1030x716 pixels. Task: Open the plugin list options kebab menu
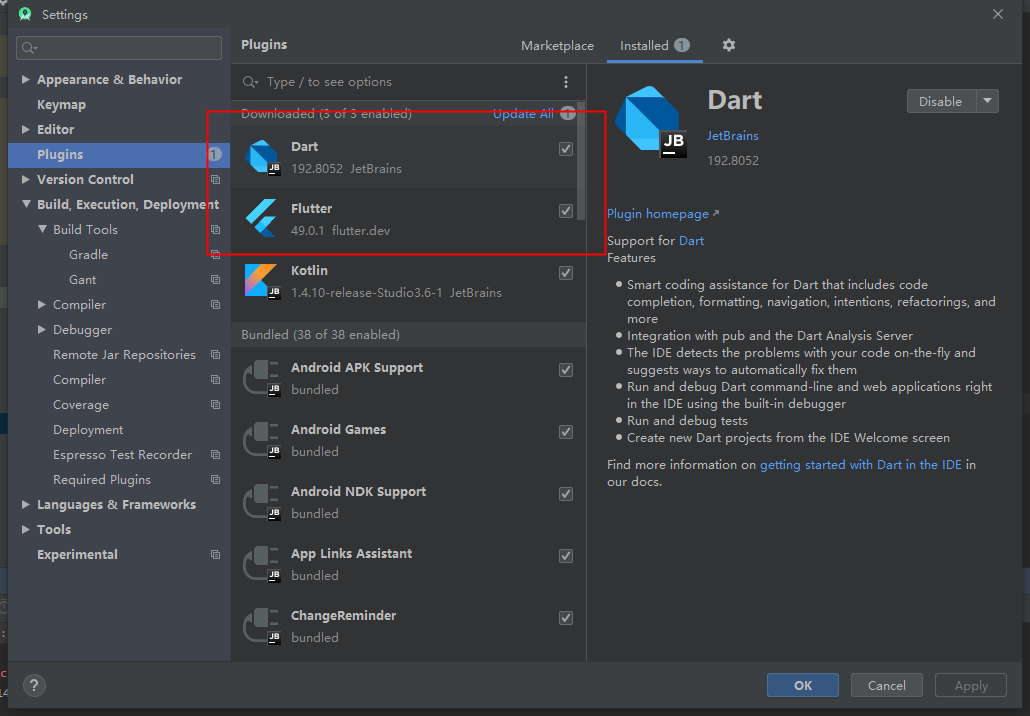click(x=566, y=82)
